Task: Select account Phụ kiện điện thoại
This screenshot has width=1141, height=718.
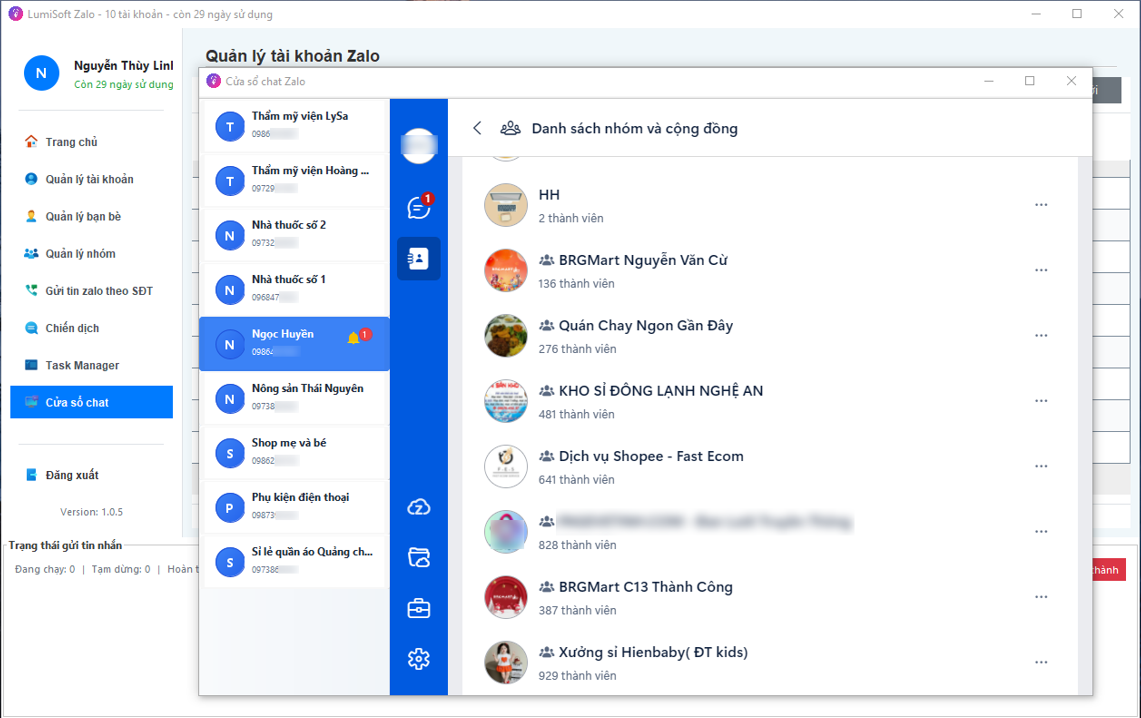Action: tap(294, 508)
